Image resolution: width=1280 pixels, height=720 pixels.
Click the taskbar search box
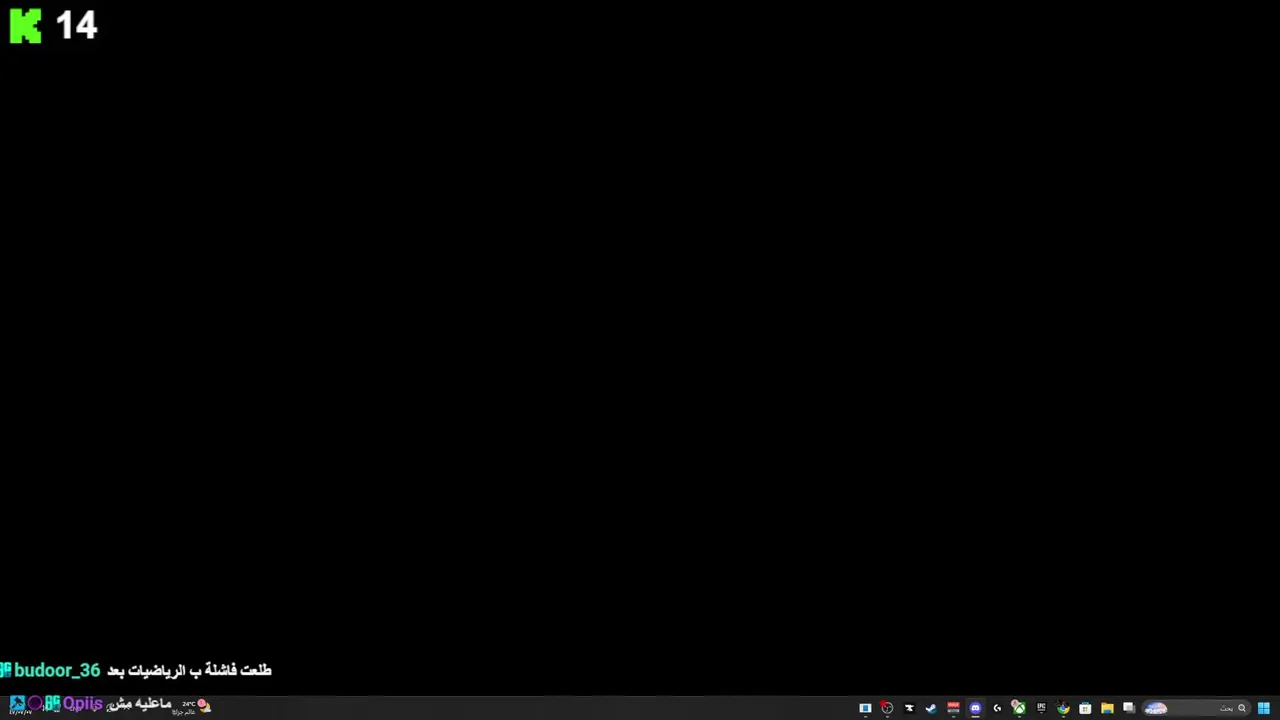point(1195,708)
